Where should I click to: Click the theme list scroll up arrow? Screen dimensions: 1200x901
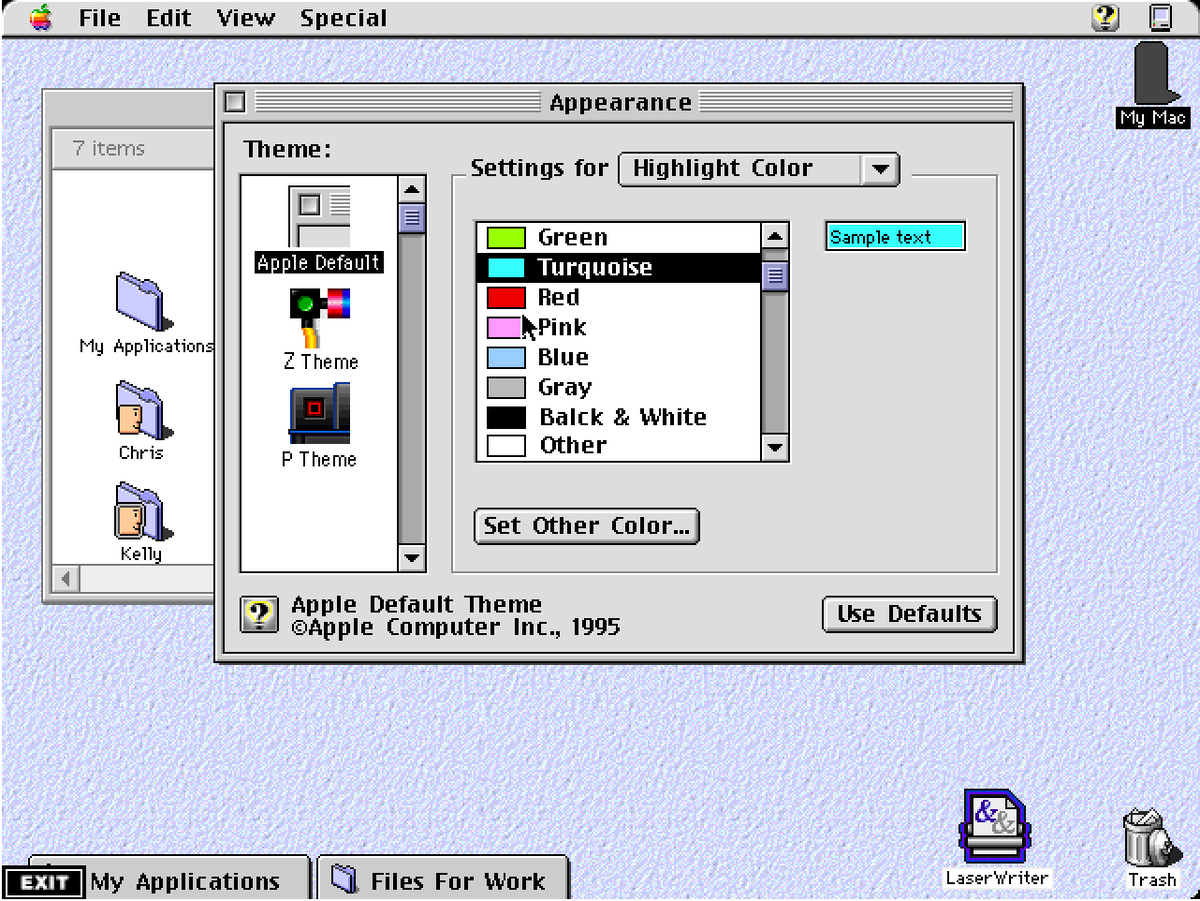(412, 189)
